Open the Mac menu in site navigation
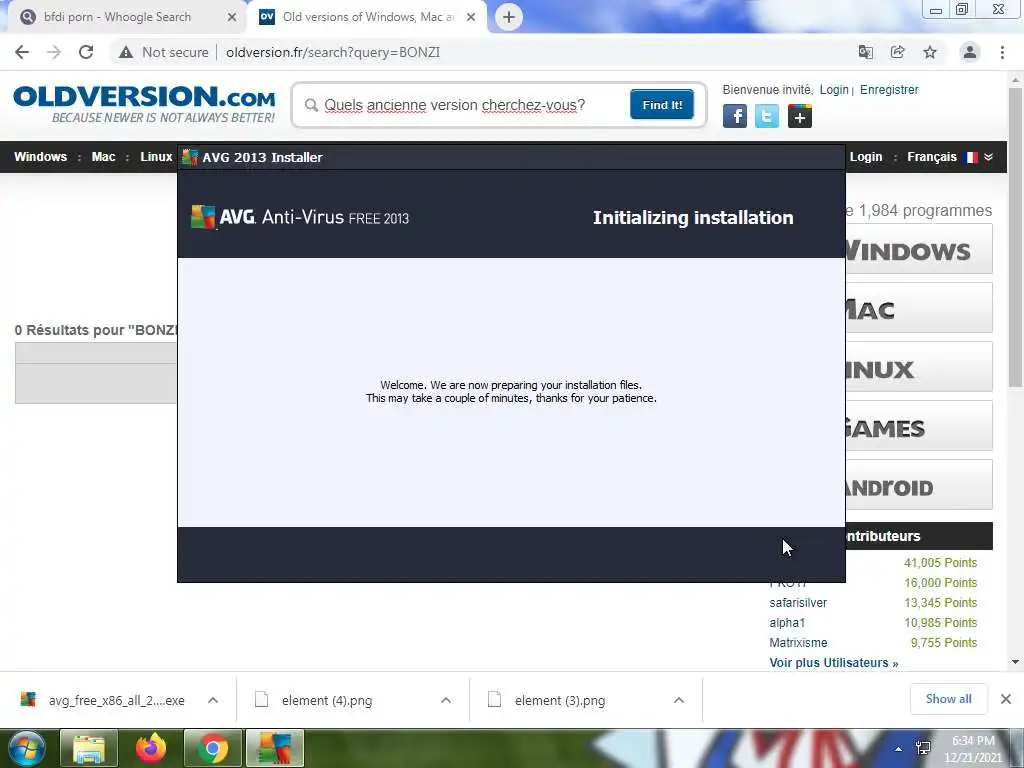The height and width of the screenshot is (768, 1024). tap(103, 157)
